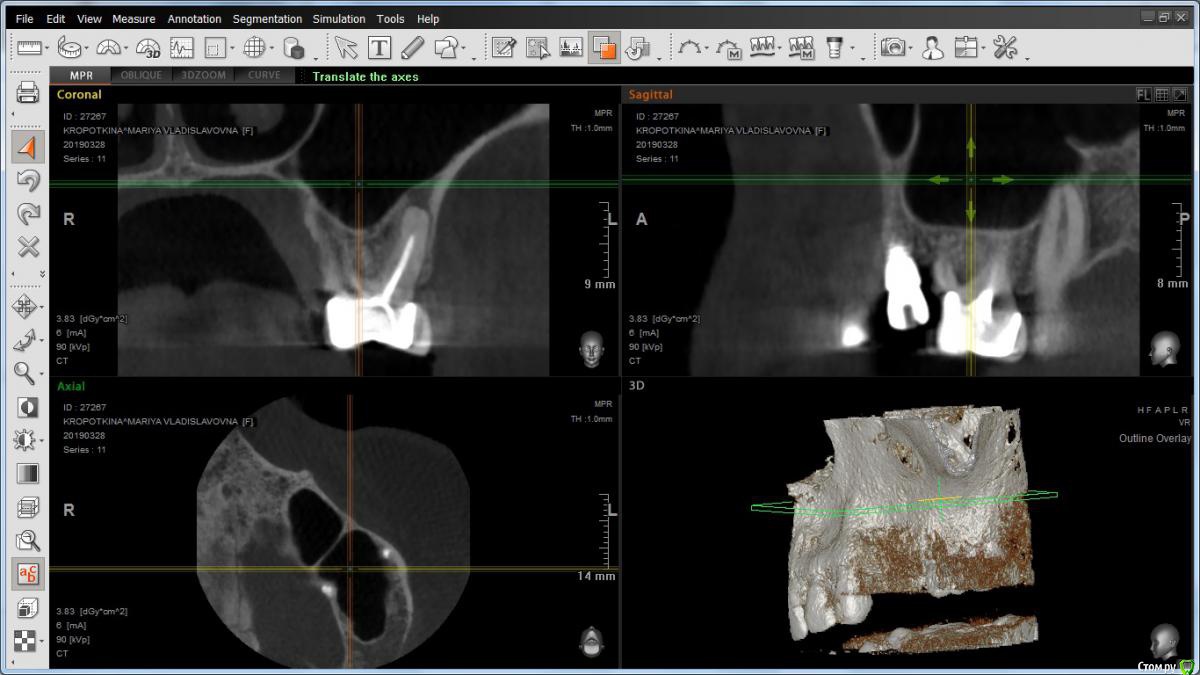
Task: Switch to the OBLIQUE tab
Action: coord(141,76)
